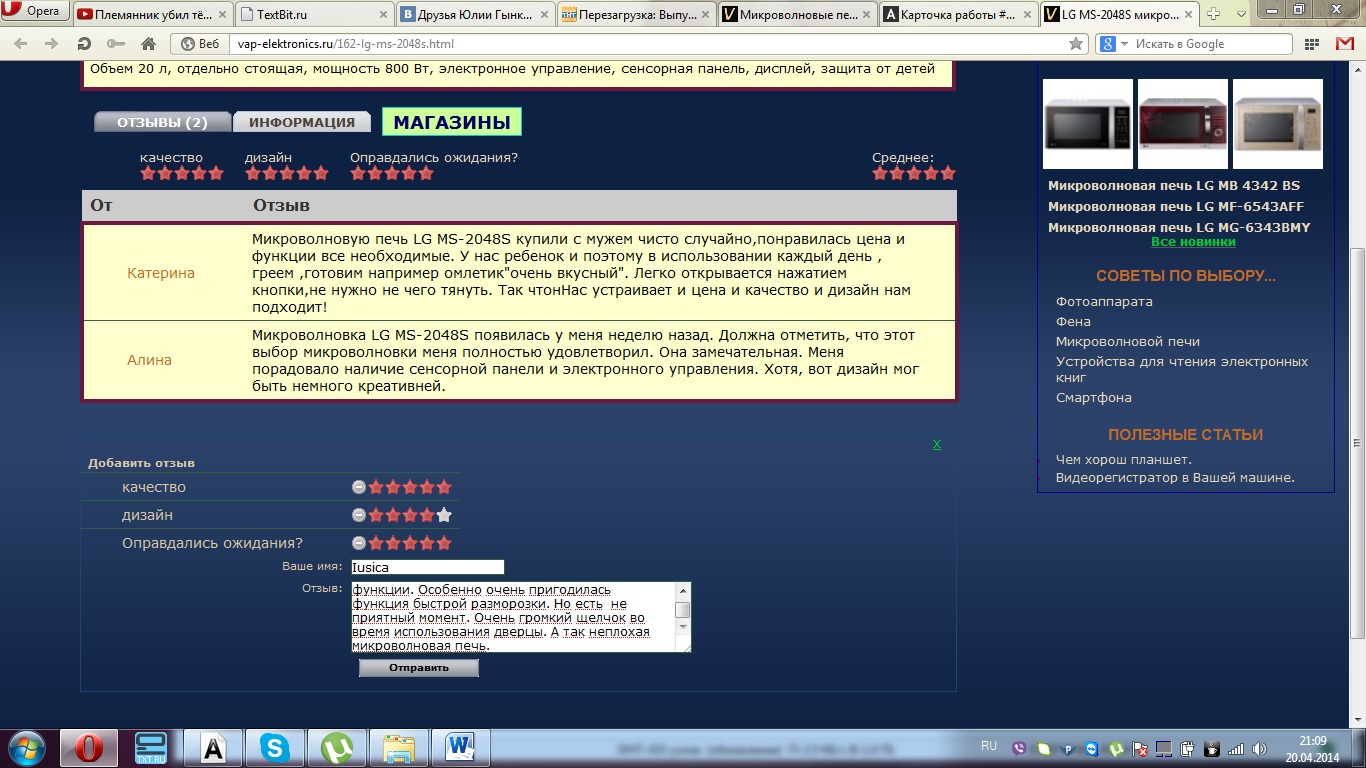Viewport: 1366px width, 768px height.
Task: Open the red LG microwave thumbnail
Action: 1183,124
